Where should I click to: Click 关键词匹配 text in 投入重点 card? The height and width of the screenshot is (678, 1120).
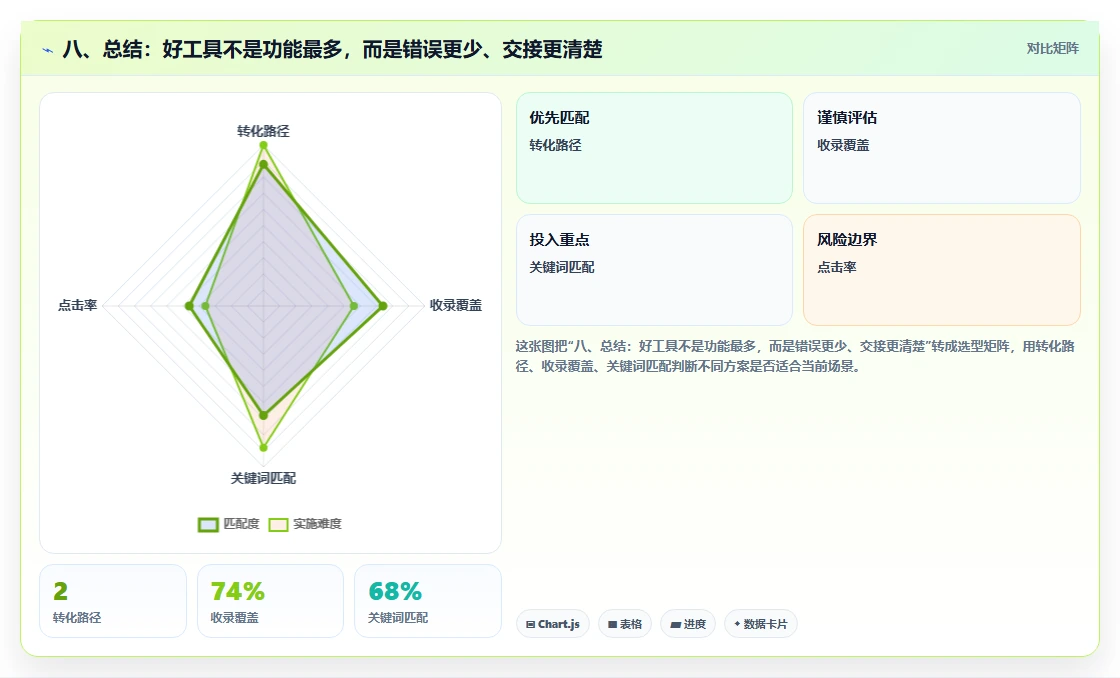pyautogui.click(x=561, y=268)
